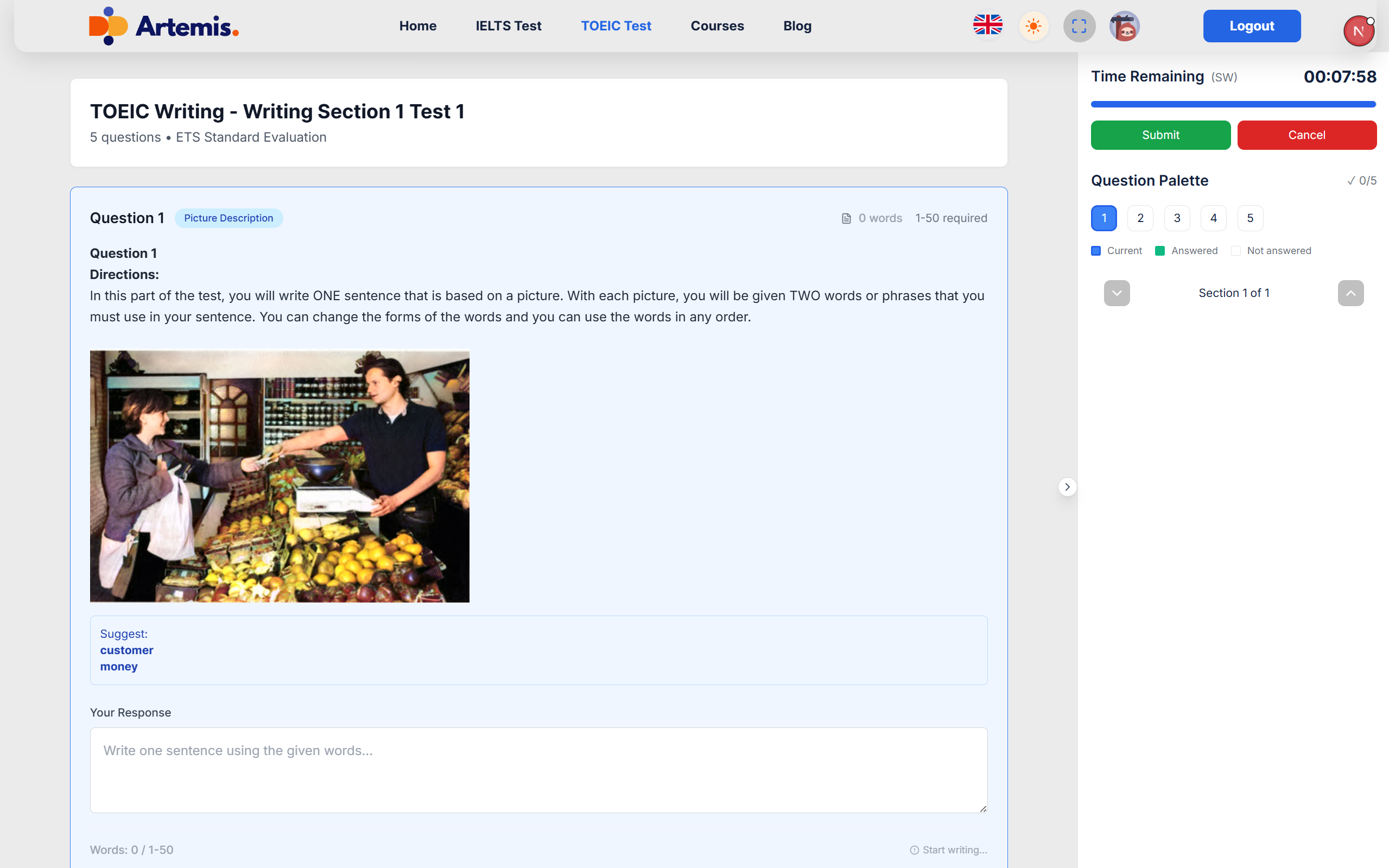
Task: Jump to question 4 in palette
Action: 1213,218
